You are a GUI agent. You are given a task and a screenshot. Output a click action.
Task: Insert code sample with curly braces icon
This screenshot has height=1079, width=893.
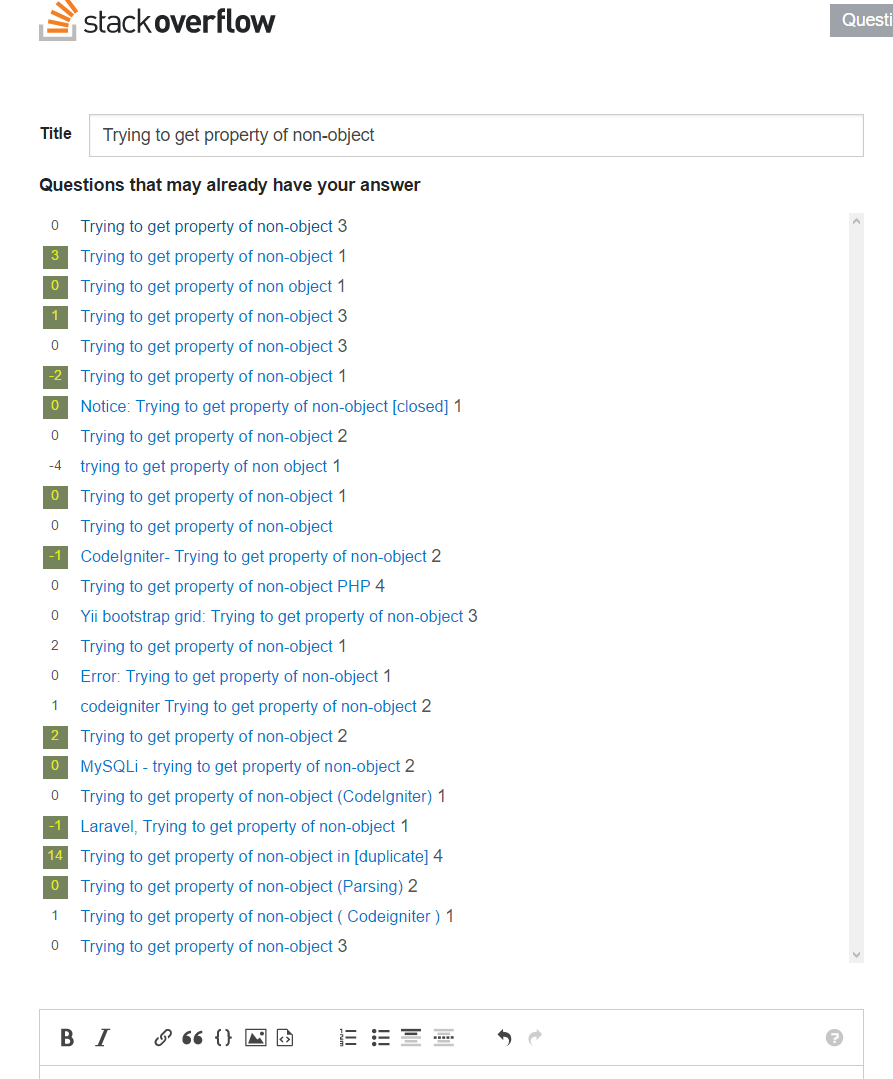click(224, 1038)
